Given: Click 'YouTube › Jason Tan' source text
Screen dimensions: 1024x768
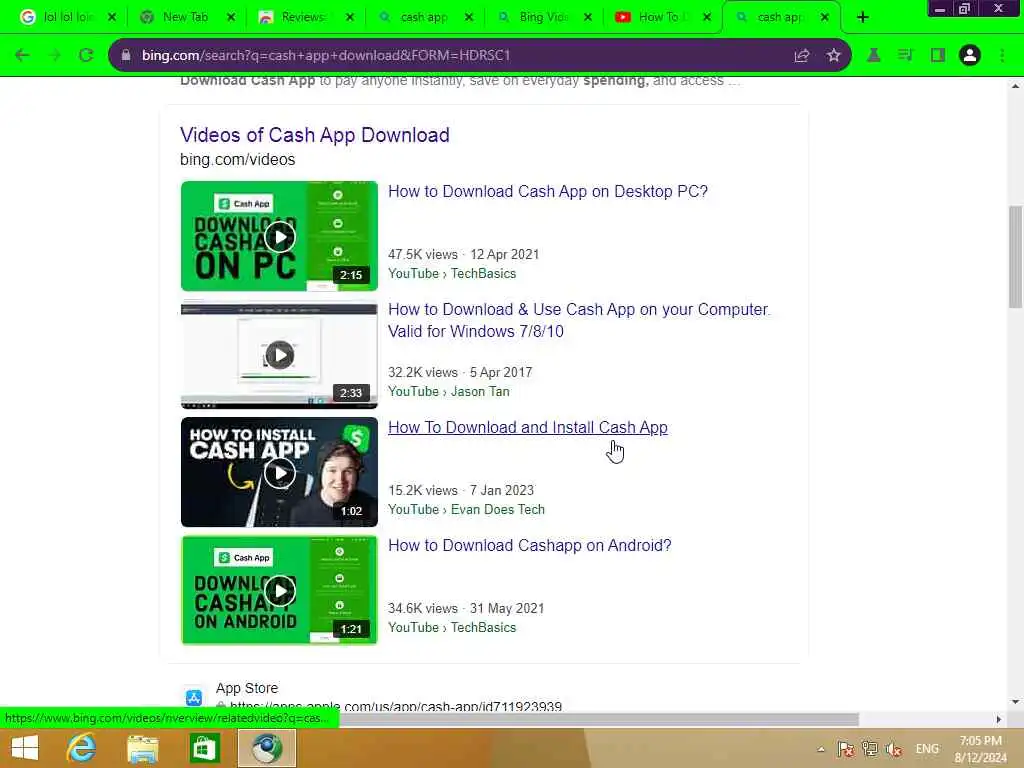Looking at the screenshot, I should [449, 391].
